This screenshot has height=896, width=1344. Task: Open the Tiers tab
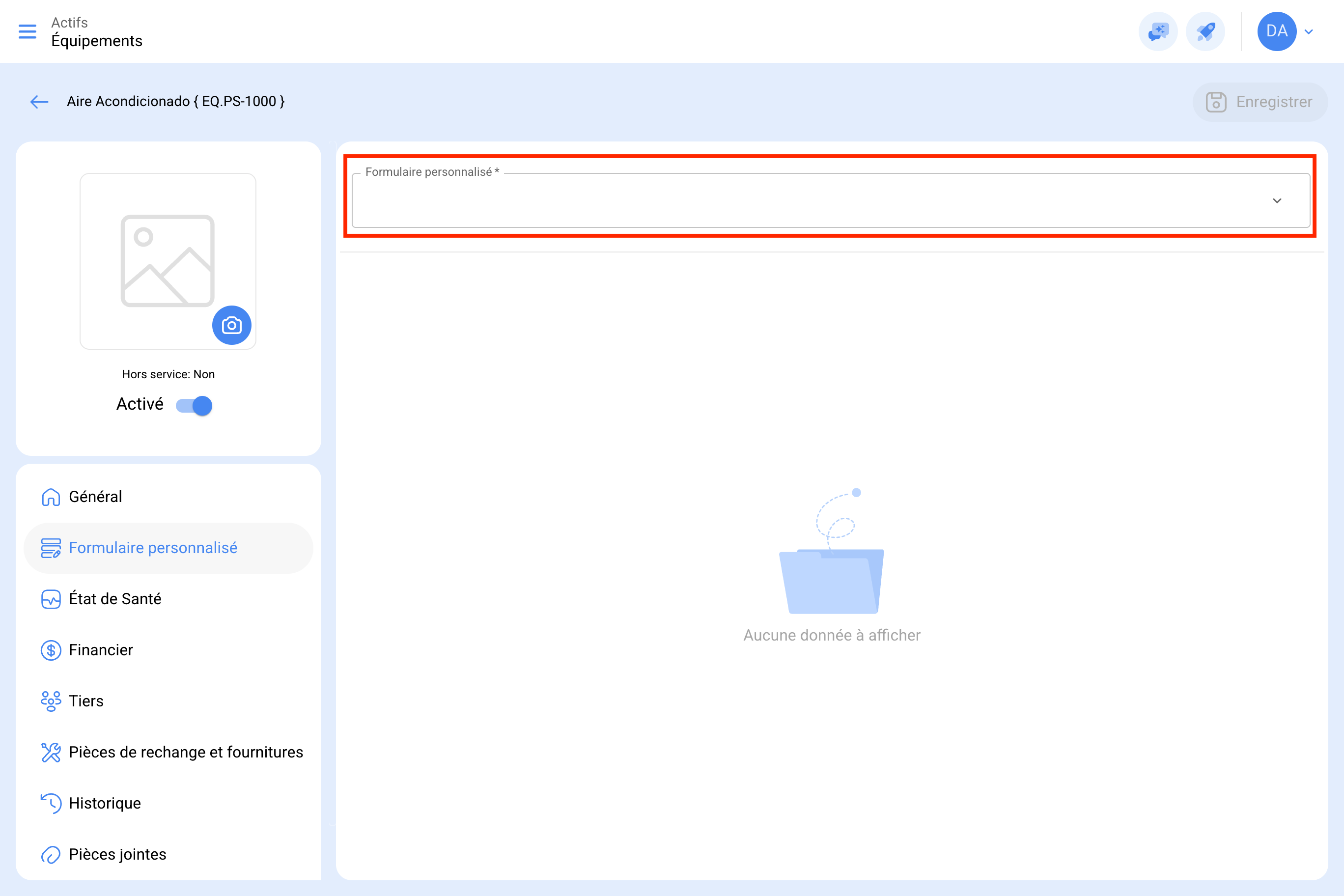168,701
